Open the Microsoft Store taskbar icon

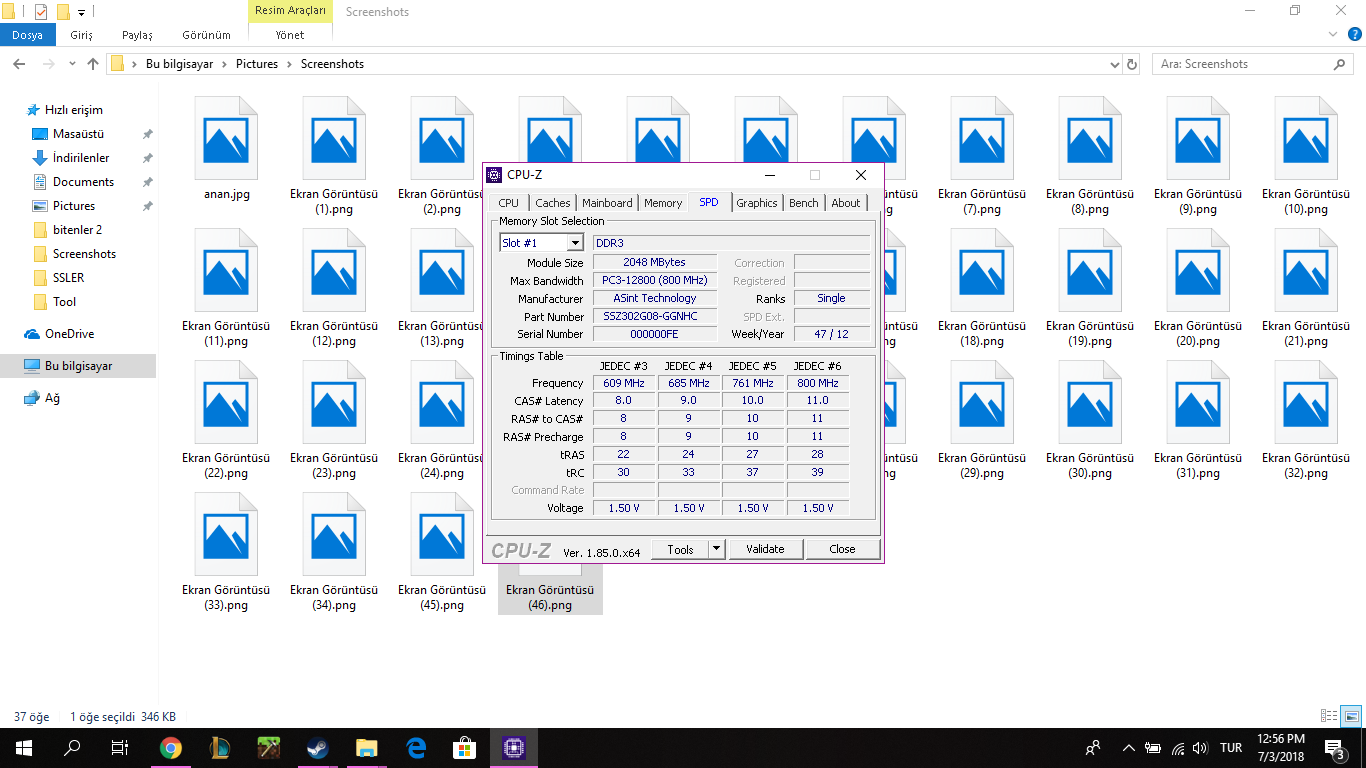[465, 748]
